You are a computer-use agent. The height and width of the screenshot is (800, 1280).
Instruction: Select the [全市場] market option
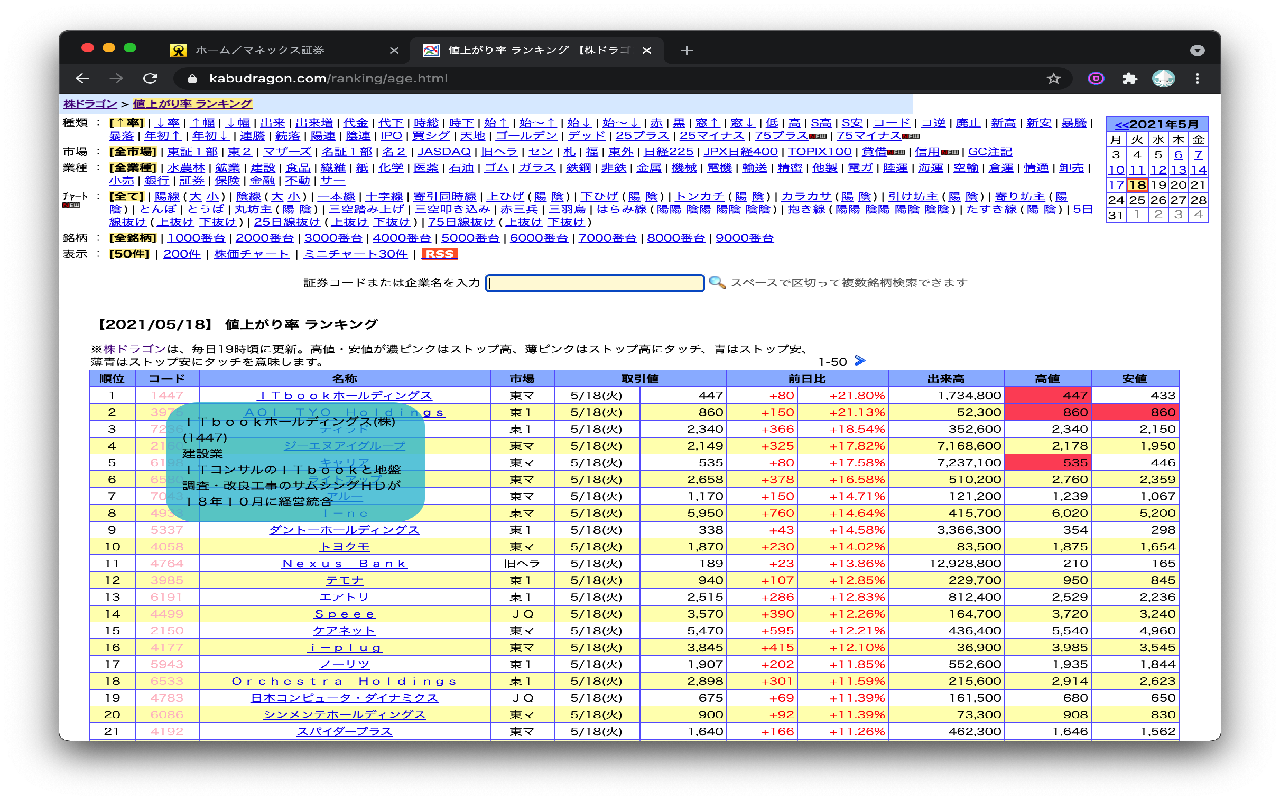[x=132, y=151]
